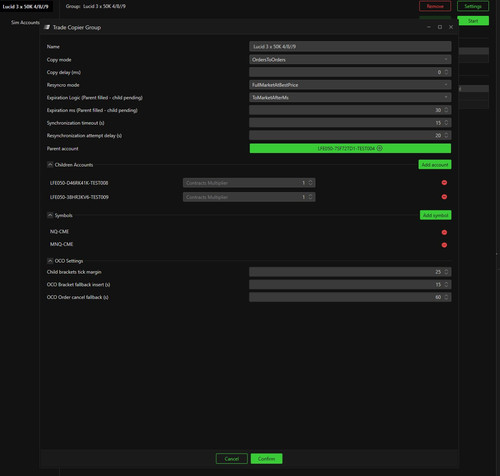Click child account LFE050-38HR3KV6-TEST009 text
The height and width of the screenshot is (476, 500).
click(79, 197)
